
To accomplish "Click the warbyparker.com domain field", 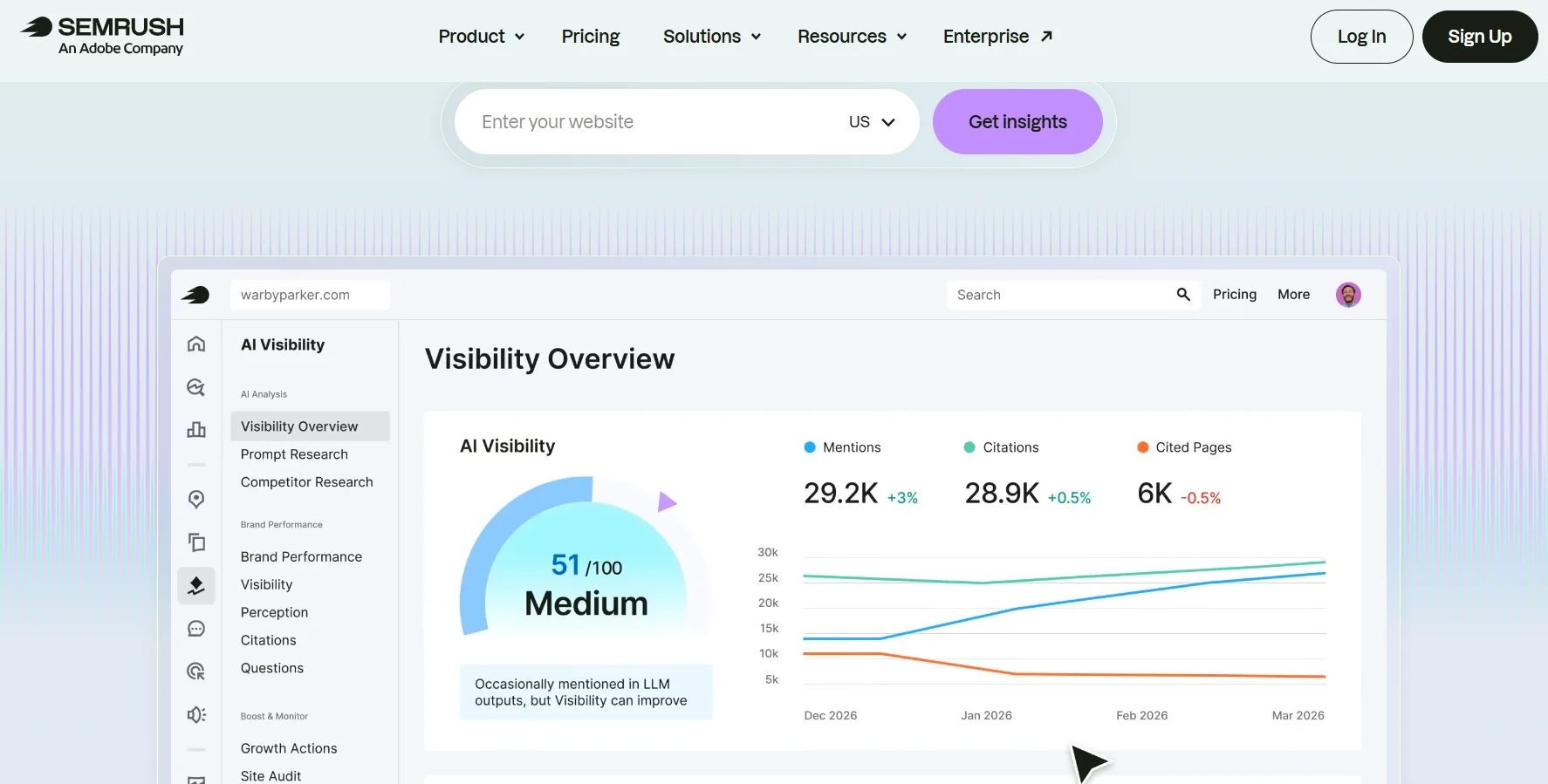I will coord(310,295).
